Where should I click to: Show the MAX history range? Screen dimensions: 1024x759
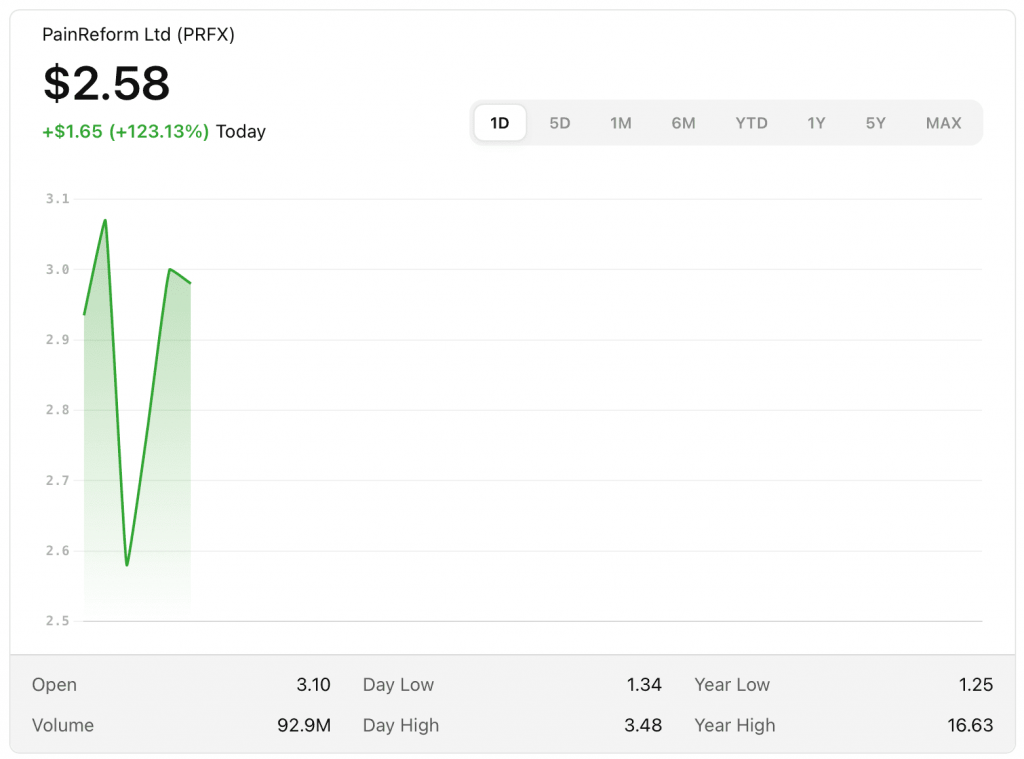pos(943,123)
